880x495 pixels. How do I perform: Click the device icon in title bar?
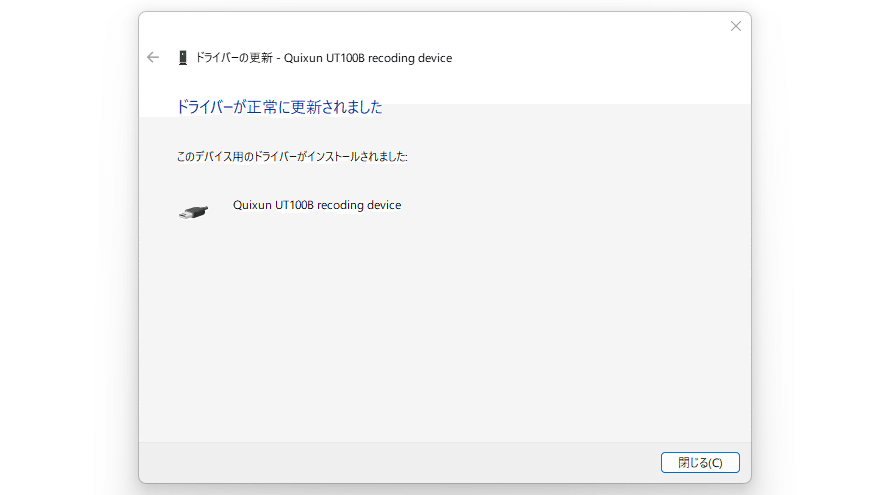click(182, 58)
